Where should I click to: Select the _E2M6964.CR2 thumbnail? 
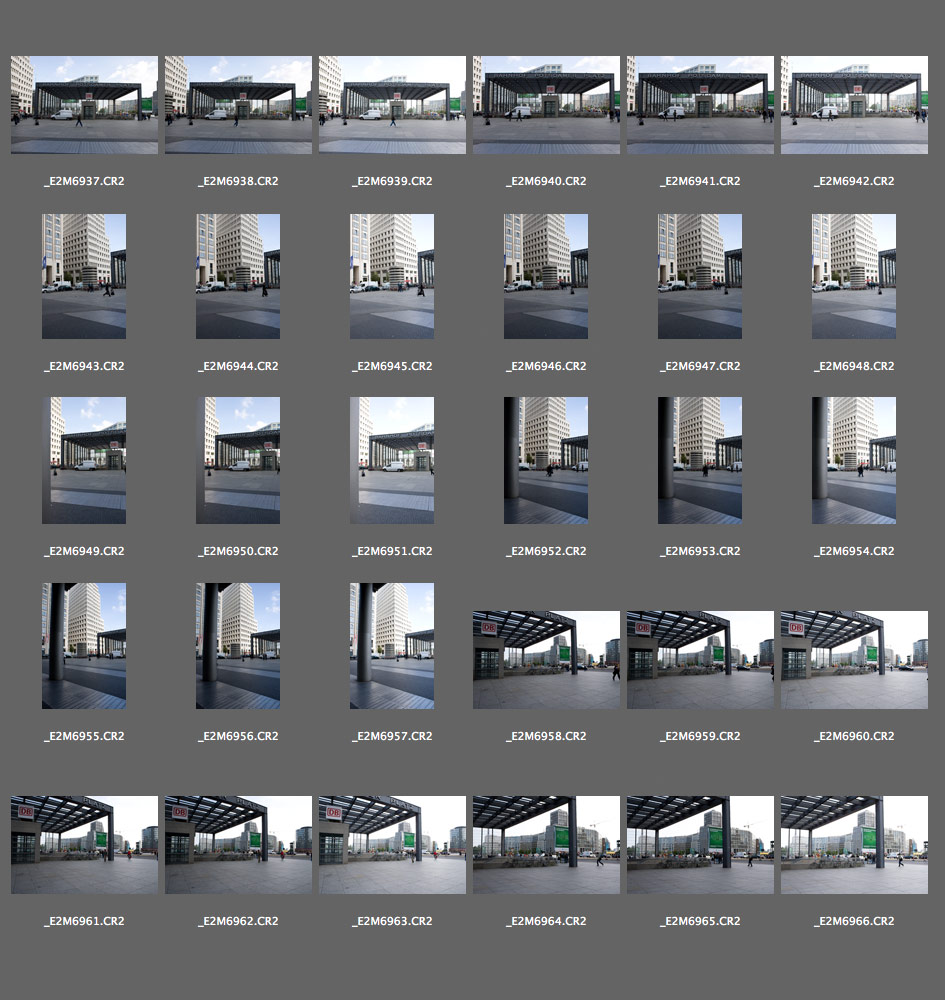546,845
